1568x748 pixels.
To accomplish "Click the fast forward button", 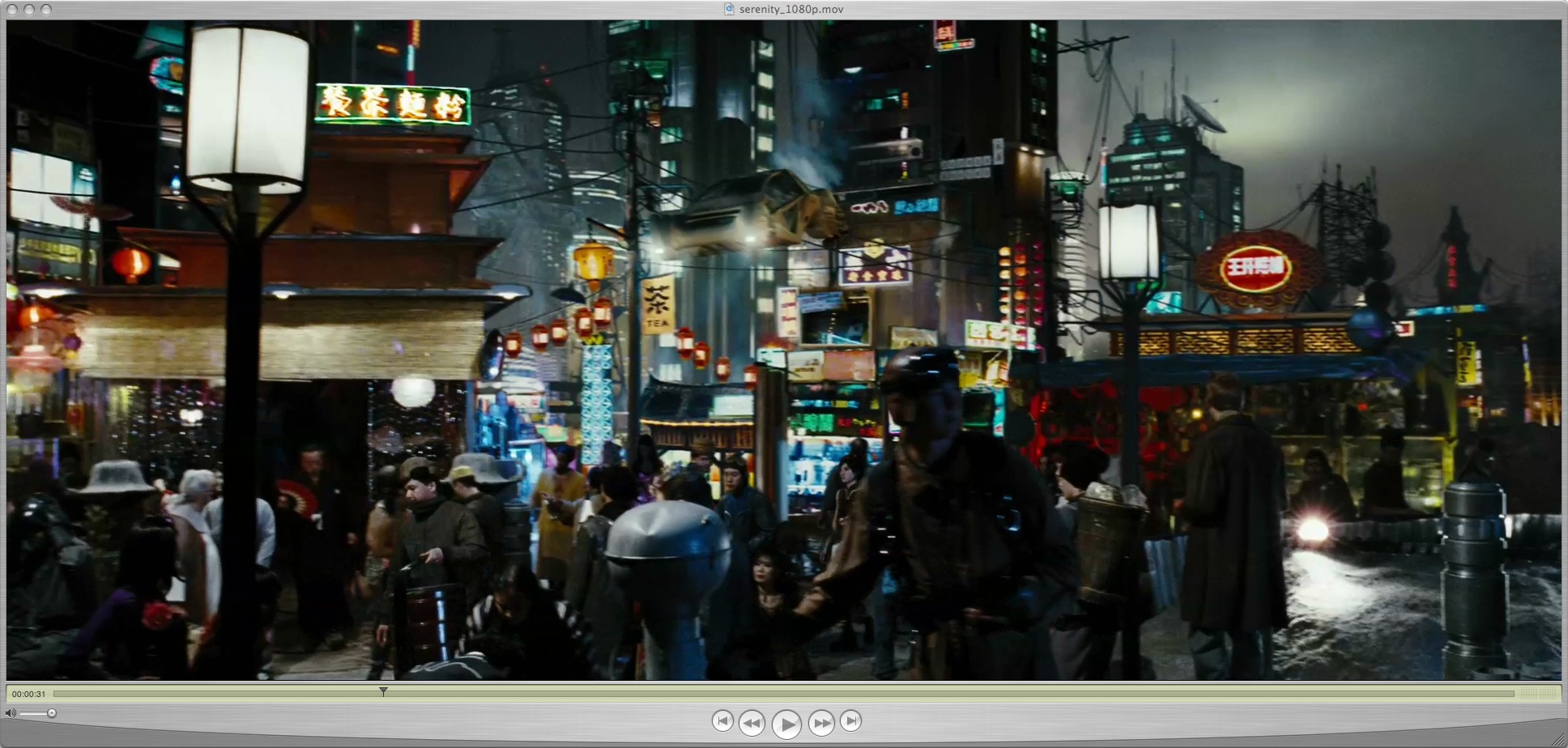I will pos(820,723).
